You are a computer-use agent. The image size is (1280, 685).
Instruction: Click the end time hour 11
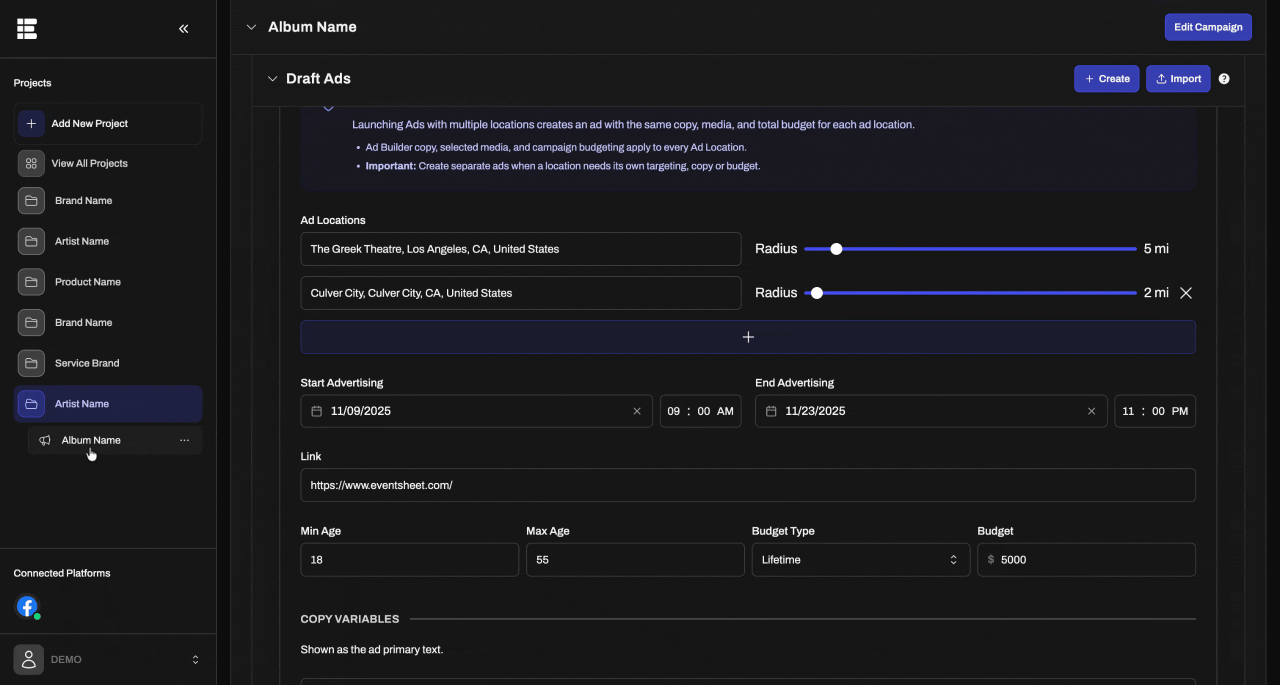coord(1128,411)
